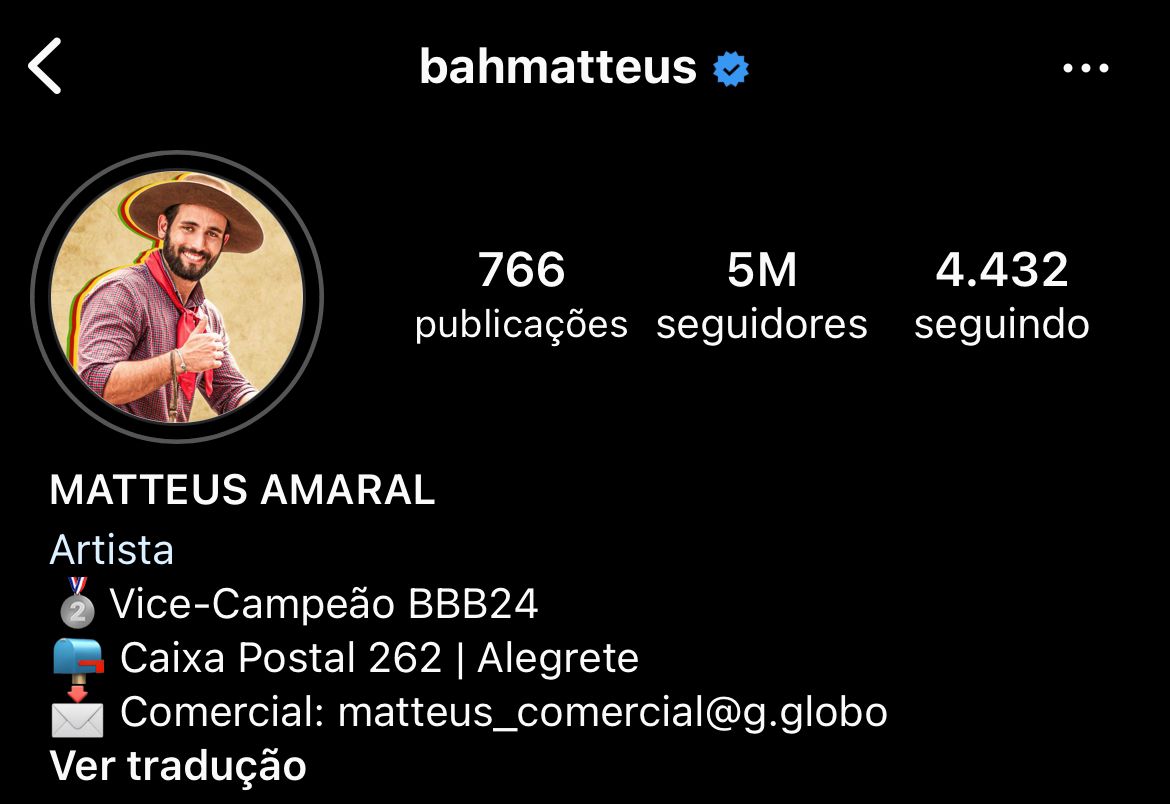This screenshot has width=1170, height=804.
Task: Click Ver tradução to translate bio
Action: pyautogui.click(x=178, y=766)
